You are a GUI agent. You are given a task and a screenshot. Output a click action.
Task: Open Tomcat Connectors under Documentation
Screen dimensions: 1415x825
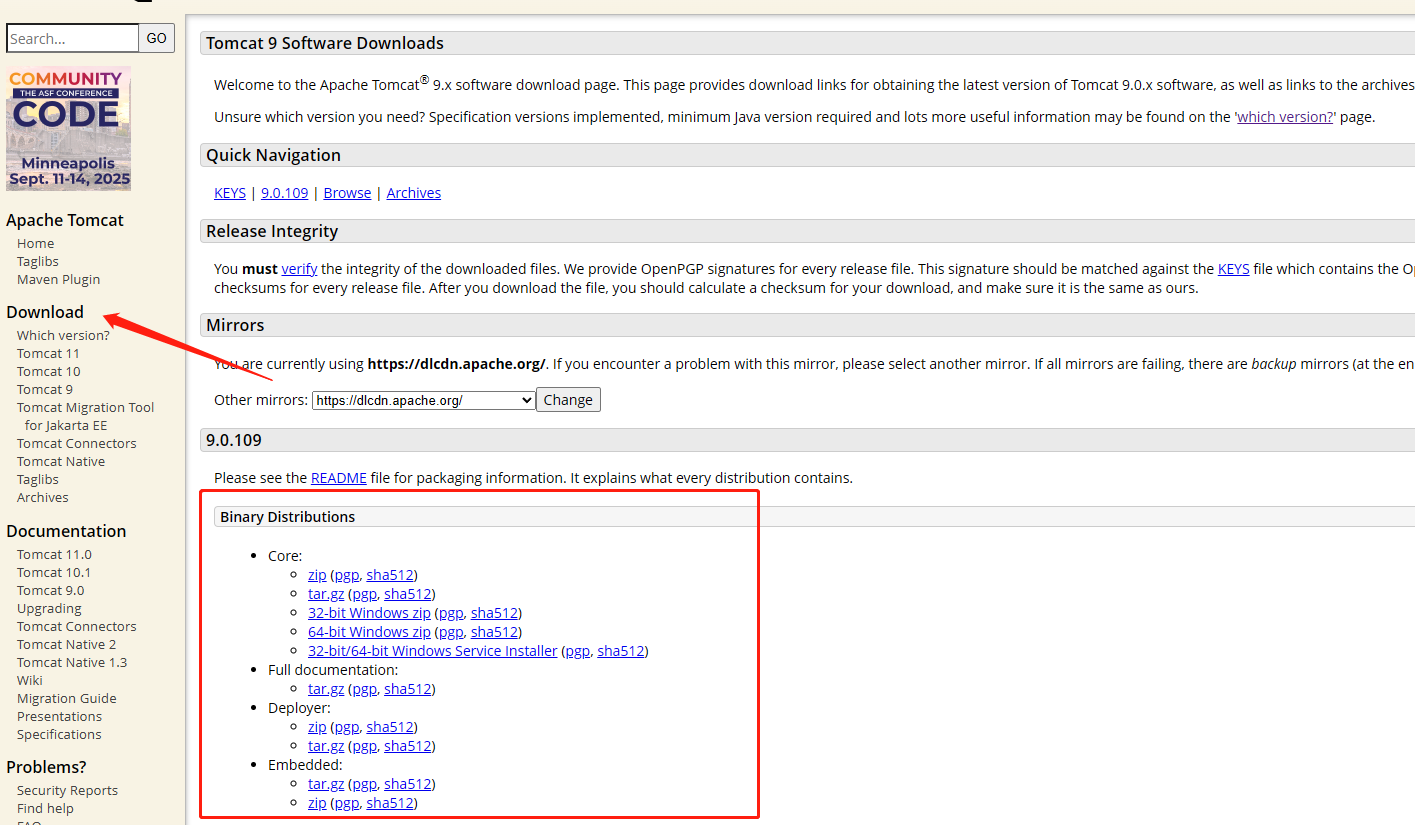[77, 626]
